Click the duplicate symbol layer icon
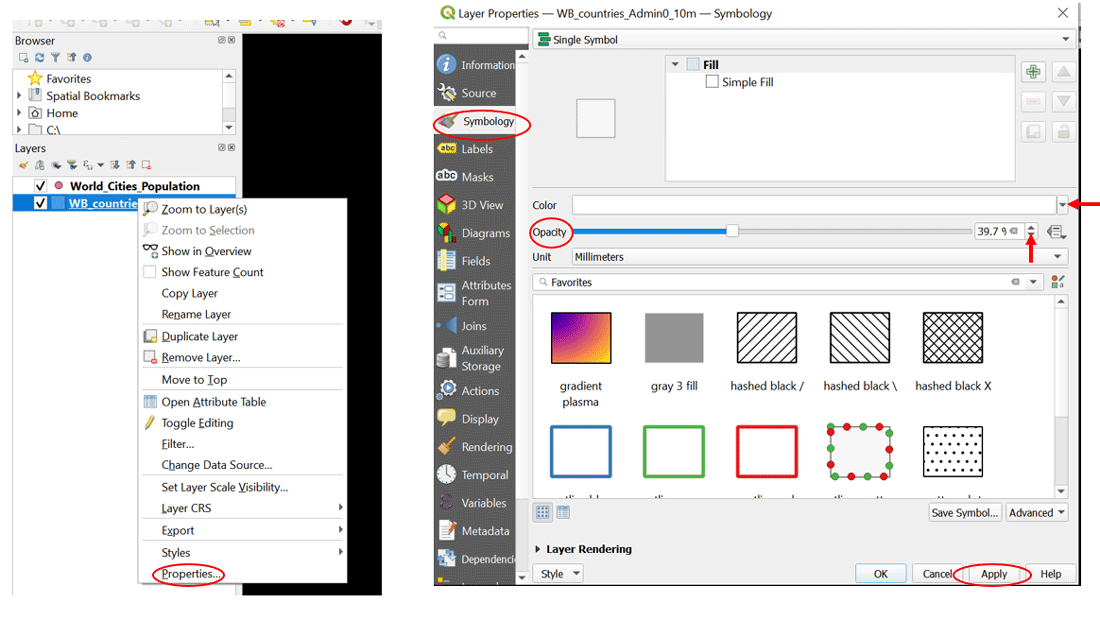Screen dimensions: 1100x620 tap(1033, 132)
